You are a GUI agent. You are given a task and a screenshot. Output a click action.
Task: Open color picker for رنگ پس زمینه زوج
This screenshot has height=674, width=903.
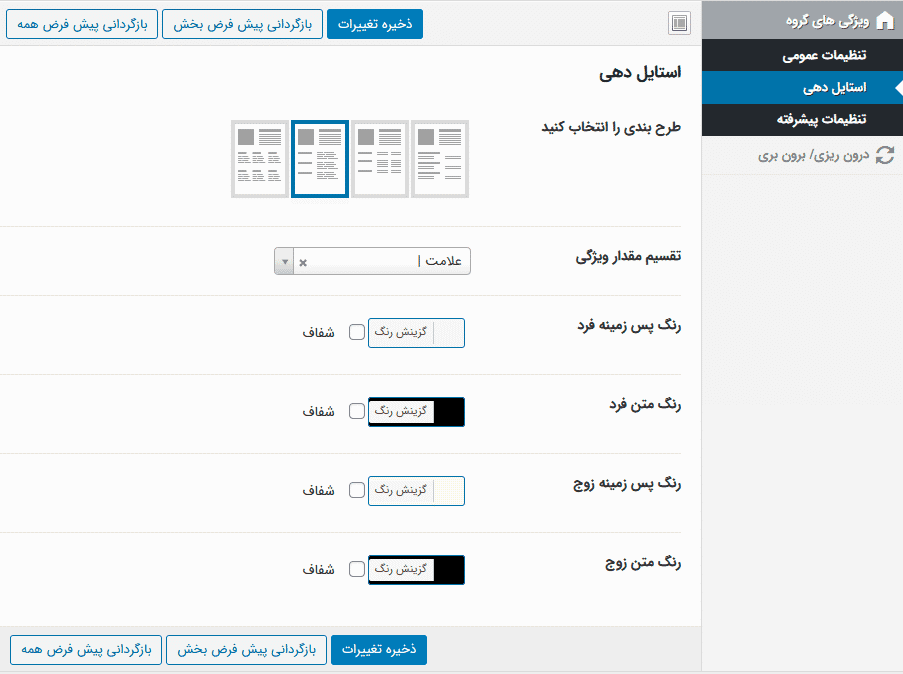[x=416, y=491]
